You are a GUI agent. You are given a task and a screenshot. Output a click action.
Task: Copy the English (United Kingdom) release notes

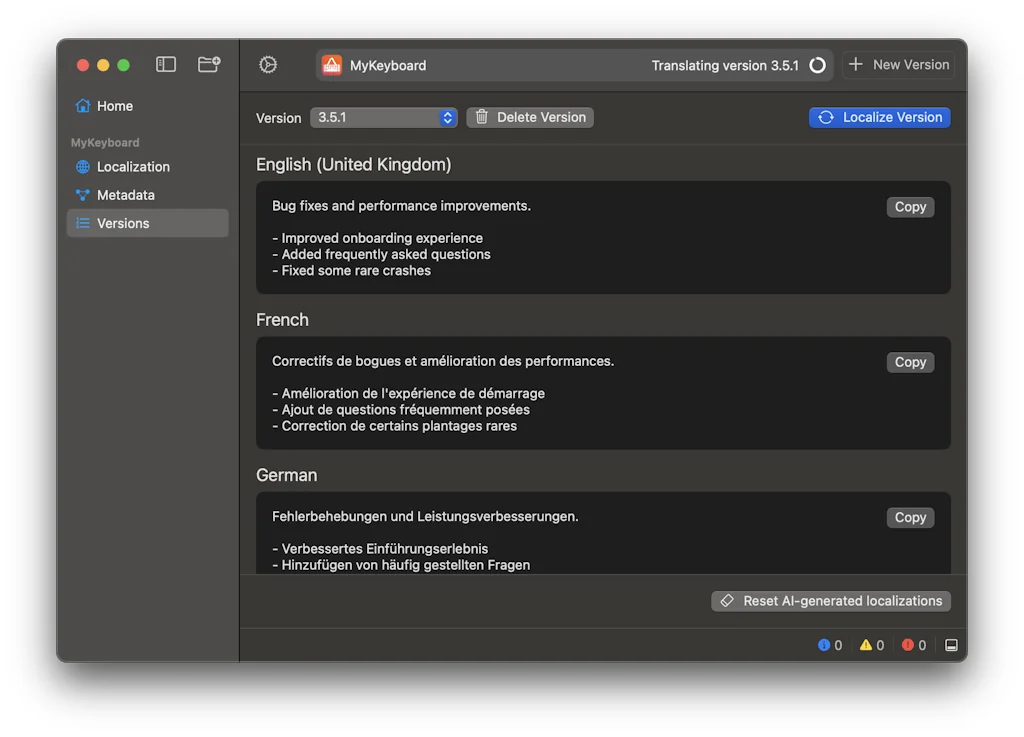click(909, 207)
